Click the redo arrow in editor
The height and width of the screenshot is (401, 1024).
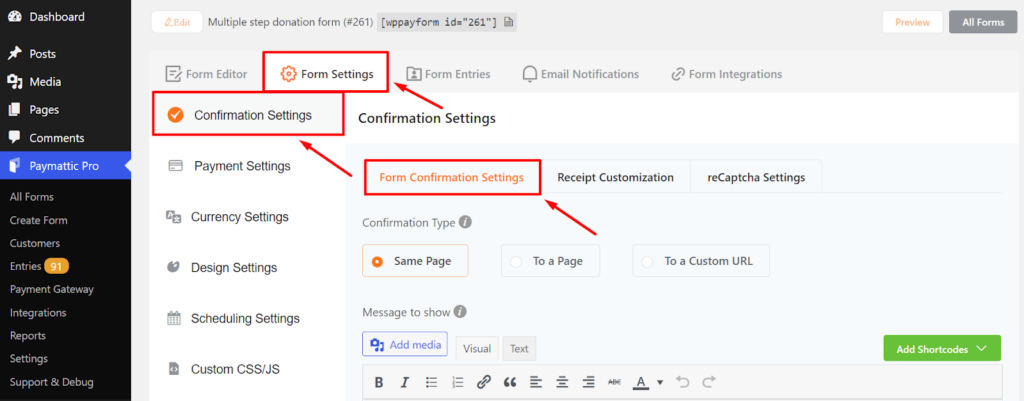[709, 382]
